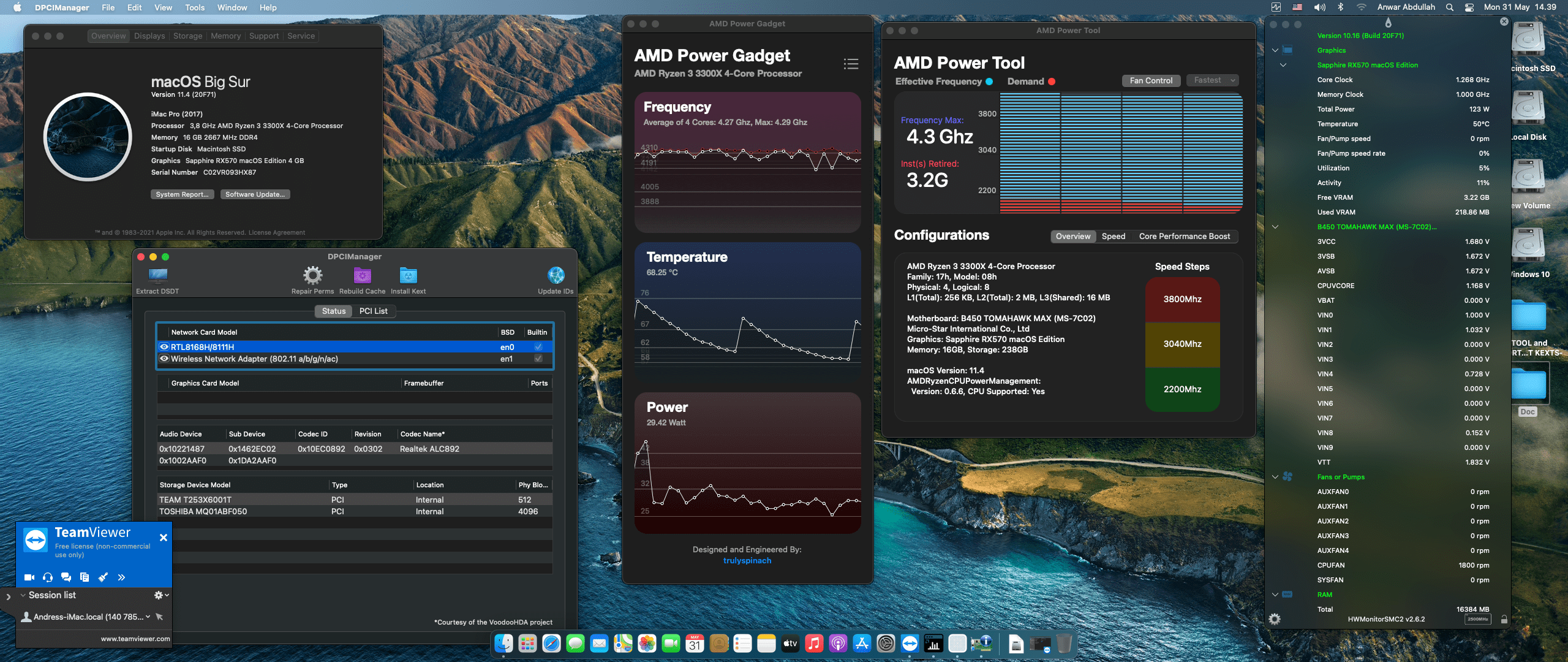Open Control Center in menu bar
The width and height of the screenshot is (1568, 662).
tap(1469, 7)
